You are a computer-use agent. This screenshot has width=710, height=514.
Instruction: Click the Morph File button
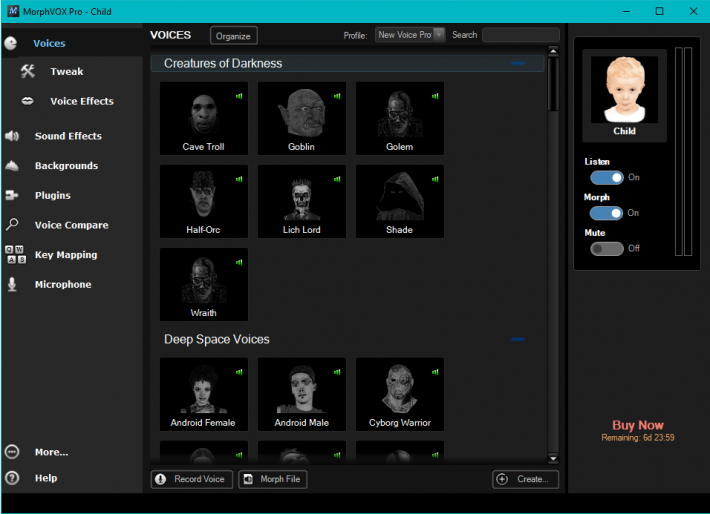(x=273, y=479)
